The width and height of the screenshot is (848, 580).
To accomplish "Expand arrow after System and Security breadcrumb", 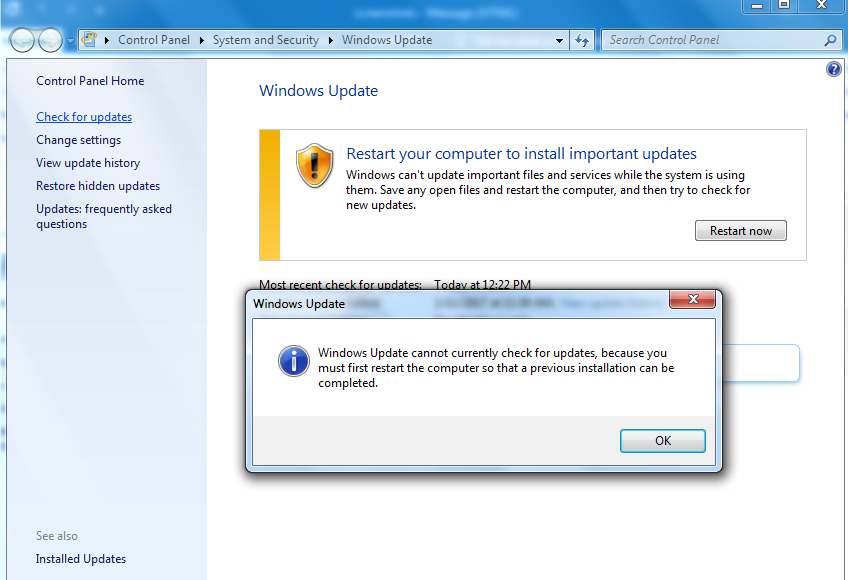I will [x=330, y=41].
